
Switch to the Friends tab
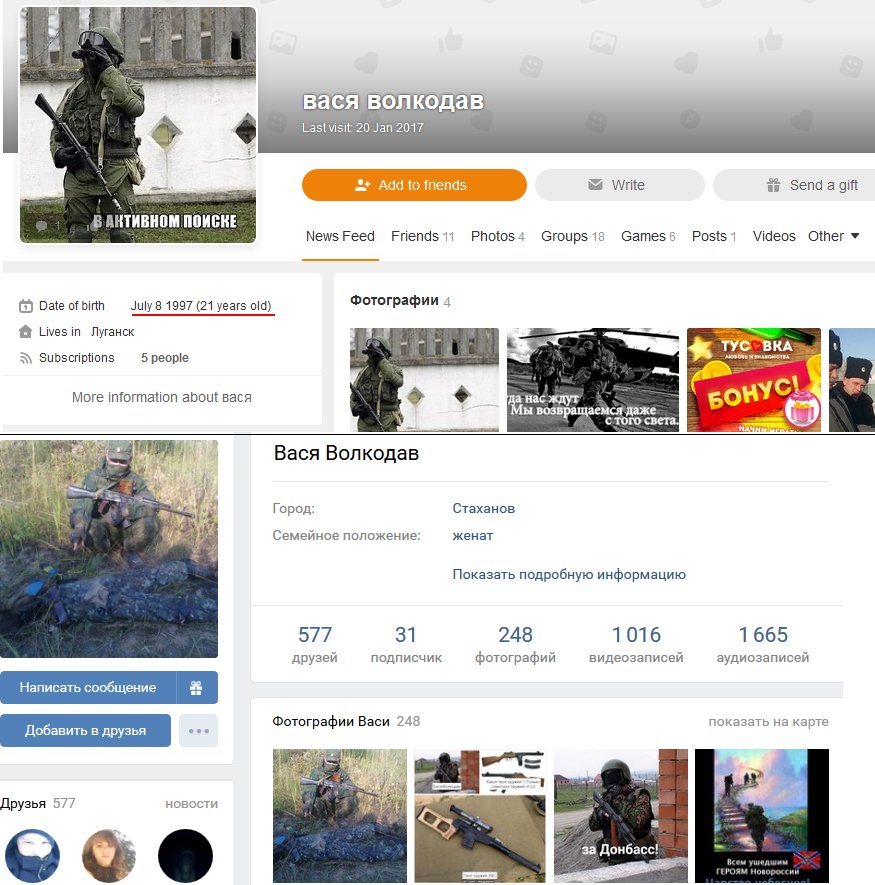(x=422, y=236)
